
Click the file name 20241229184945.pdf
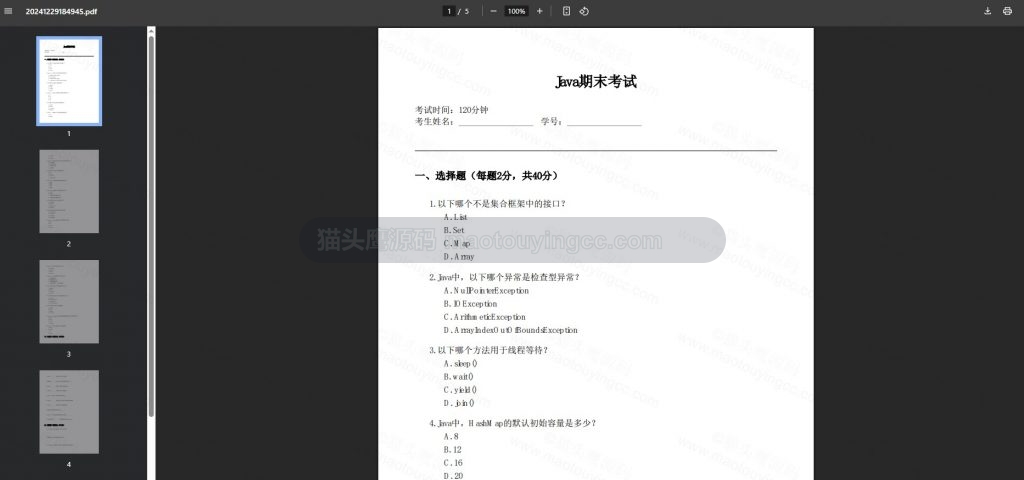point(61,12)
